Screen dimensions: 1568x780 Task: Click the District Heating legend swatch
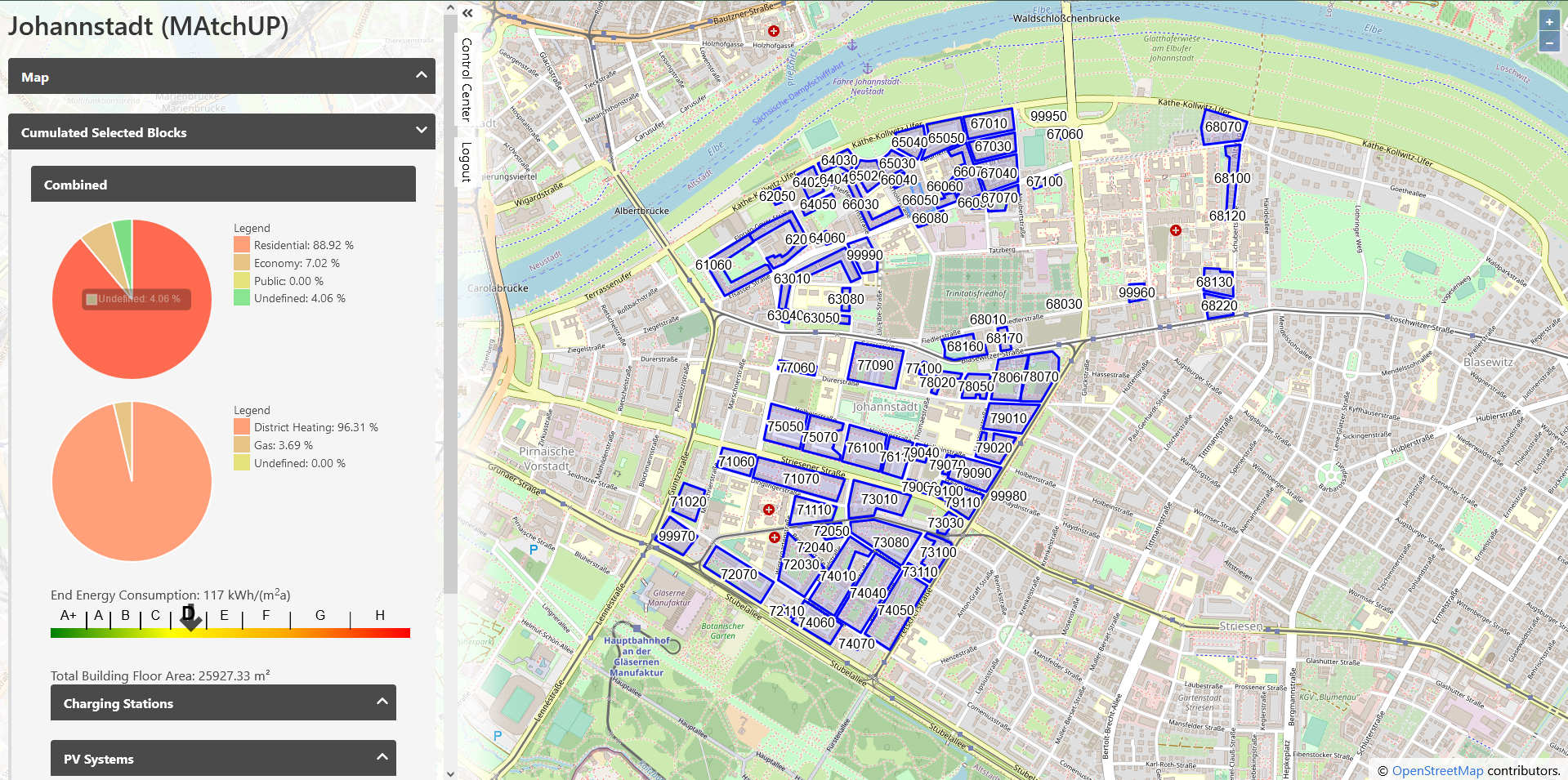click(241, 426)
